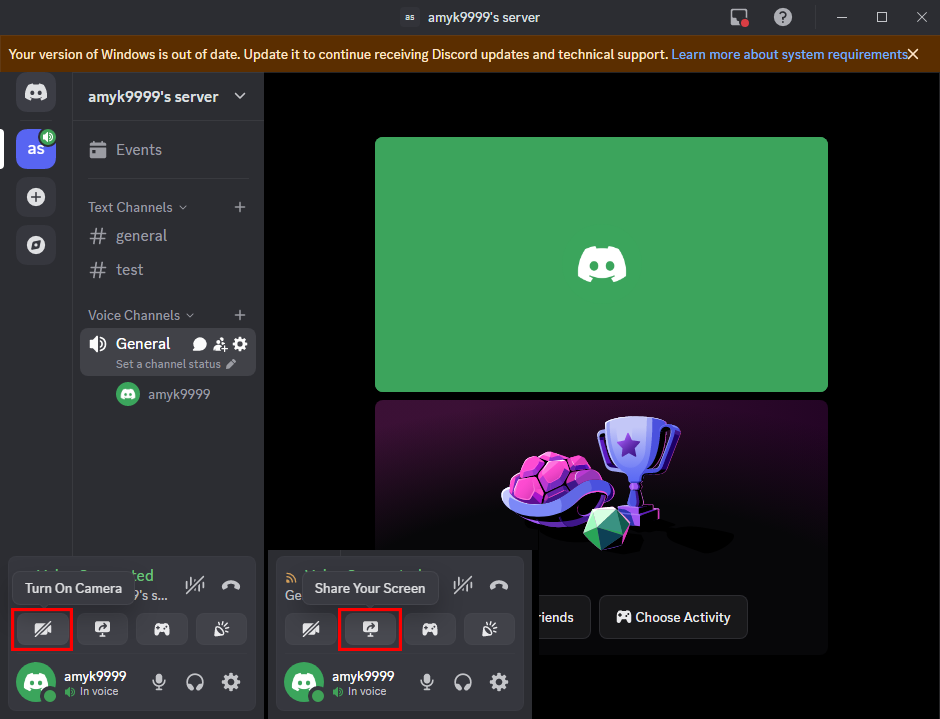
Task: Click the Add a Server plus icon
Action: tap(36, 197)
